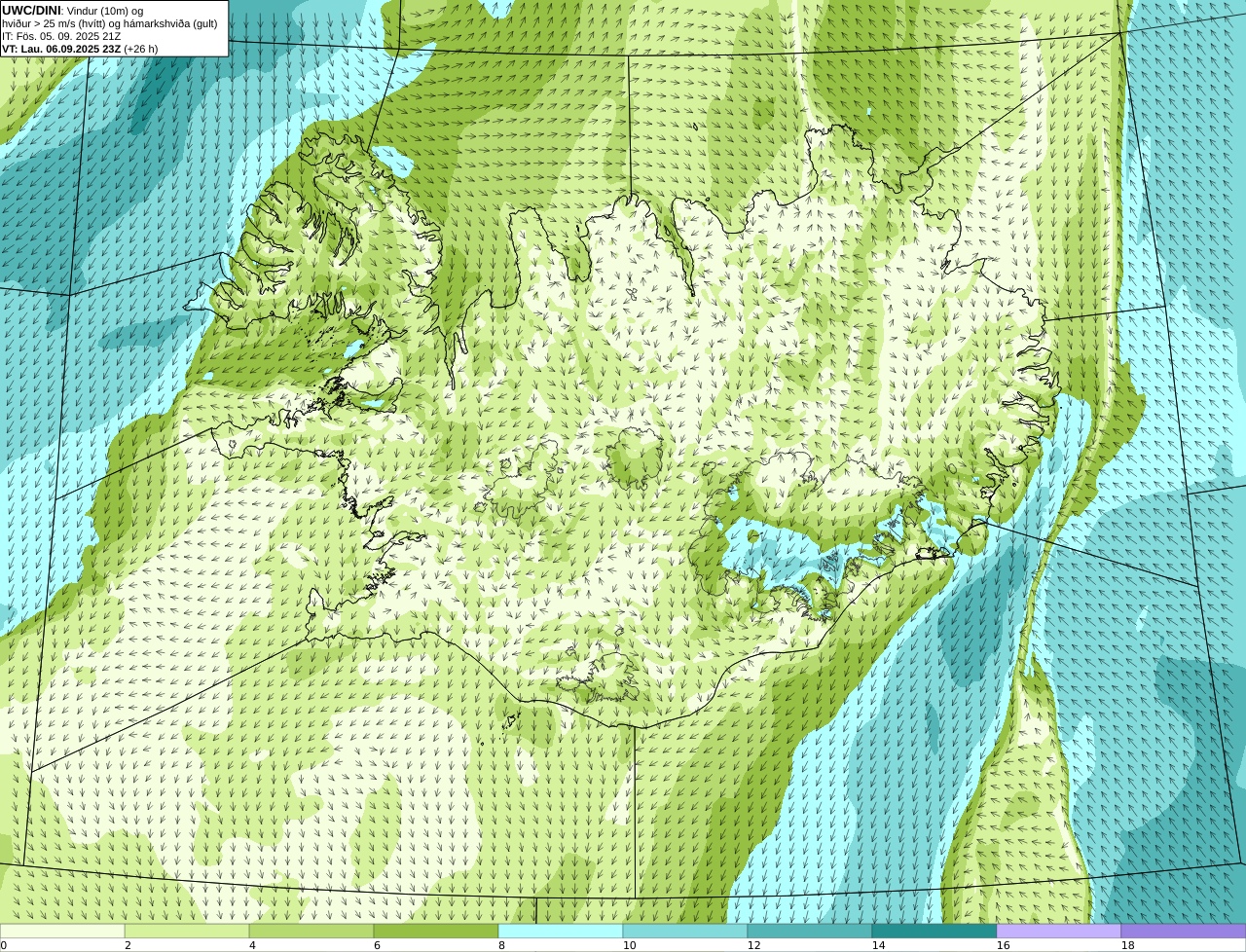Click the purple legend swatch above 18 m/s

[1184, 932]
